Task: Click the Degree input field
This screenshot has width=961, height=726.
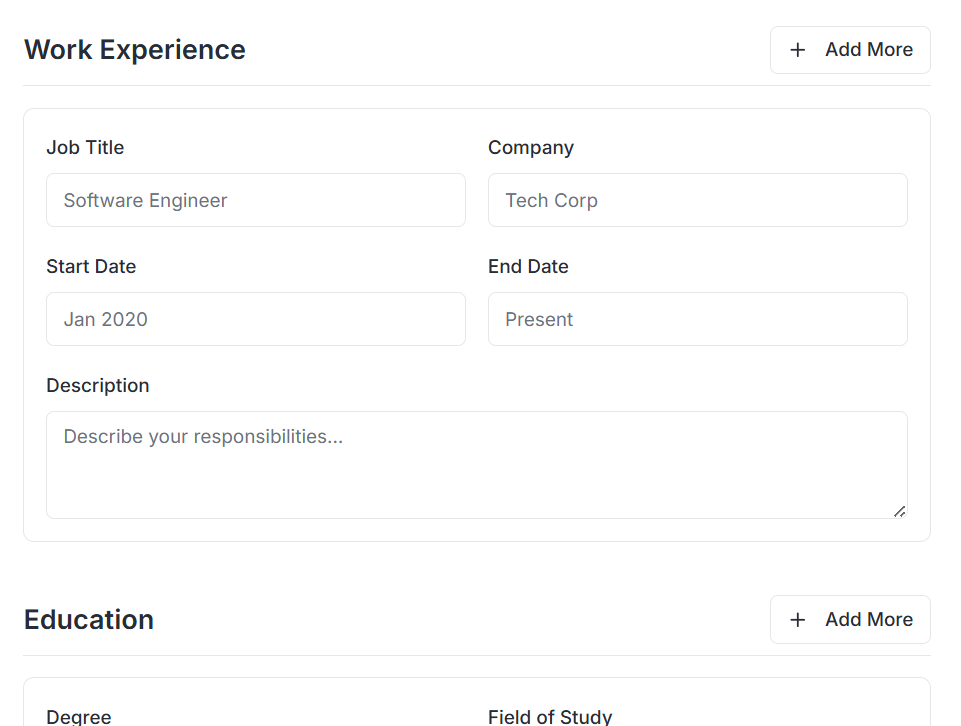Action: click(x=255, y=725)
